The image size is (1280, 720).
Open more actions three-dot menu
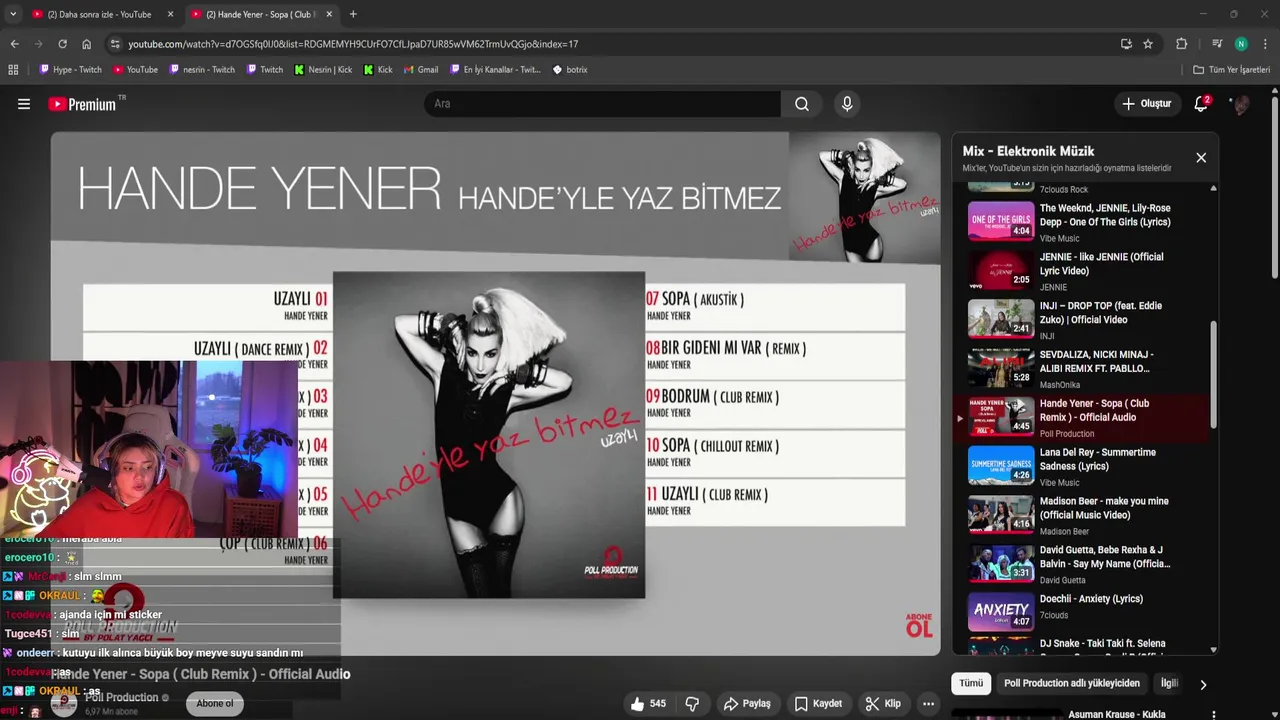[x=929, y=704]
